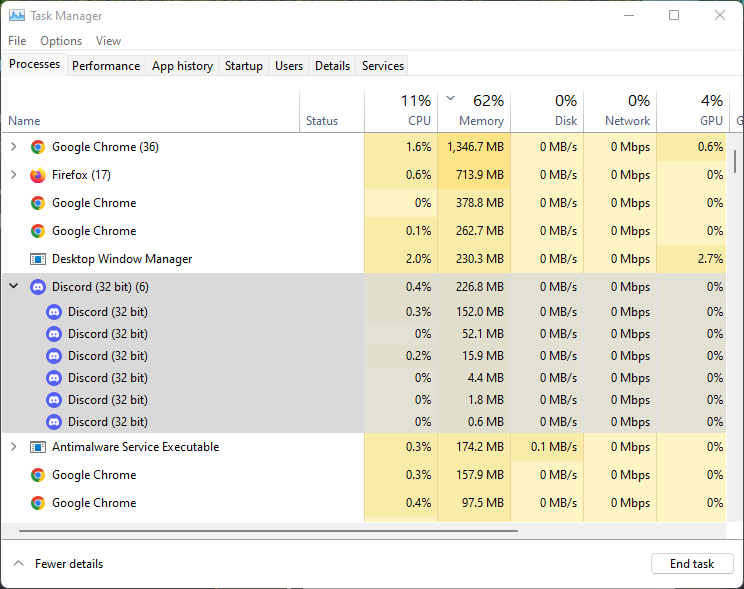Select the Processes tab

click(35, 64)
